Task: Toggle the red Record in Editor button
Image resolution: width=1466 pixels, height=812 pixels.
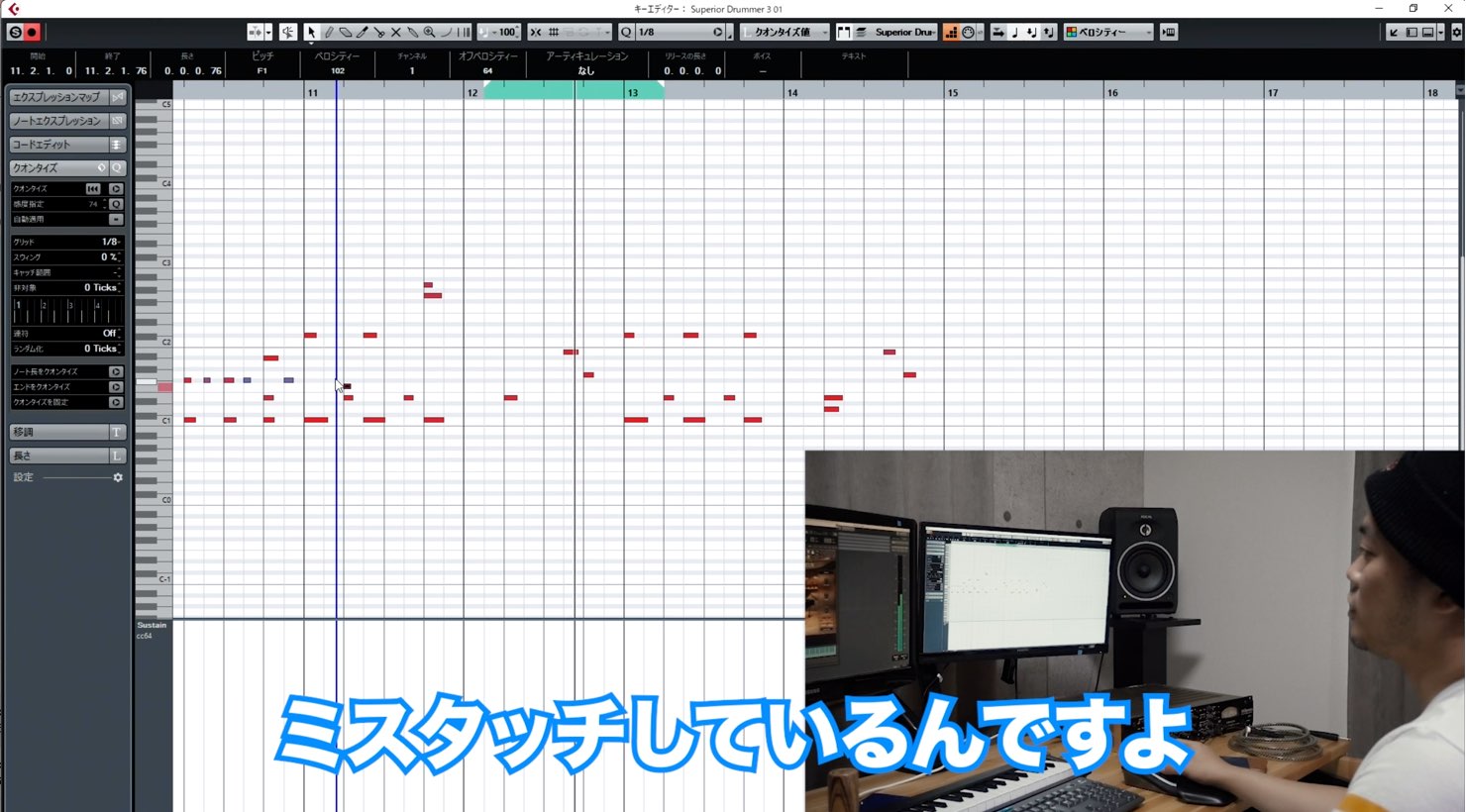Action: pos(32,32)
